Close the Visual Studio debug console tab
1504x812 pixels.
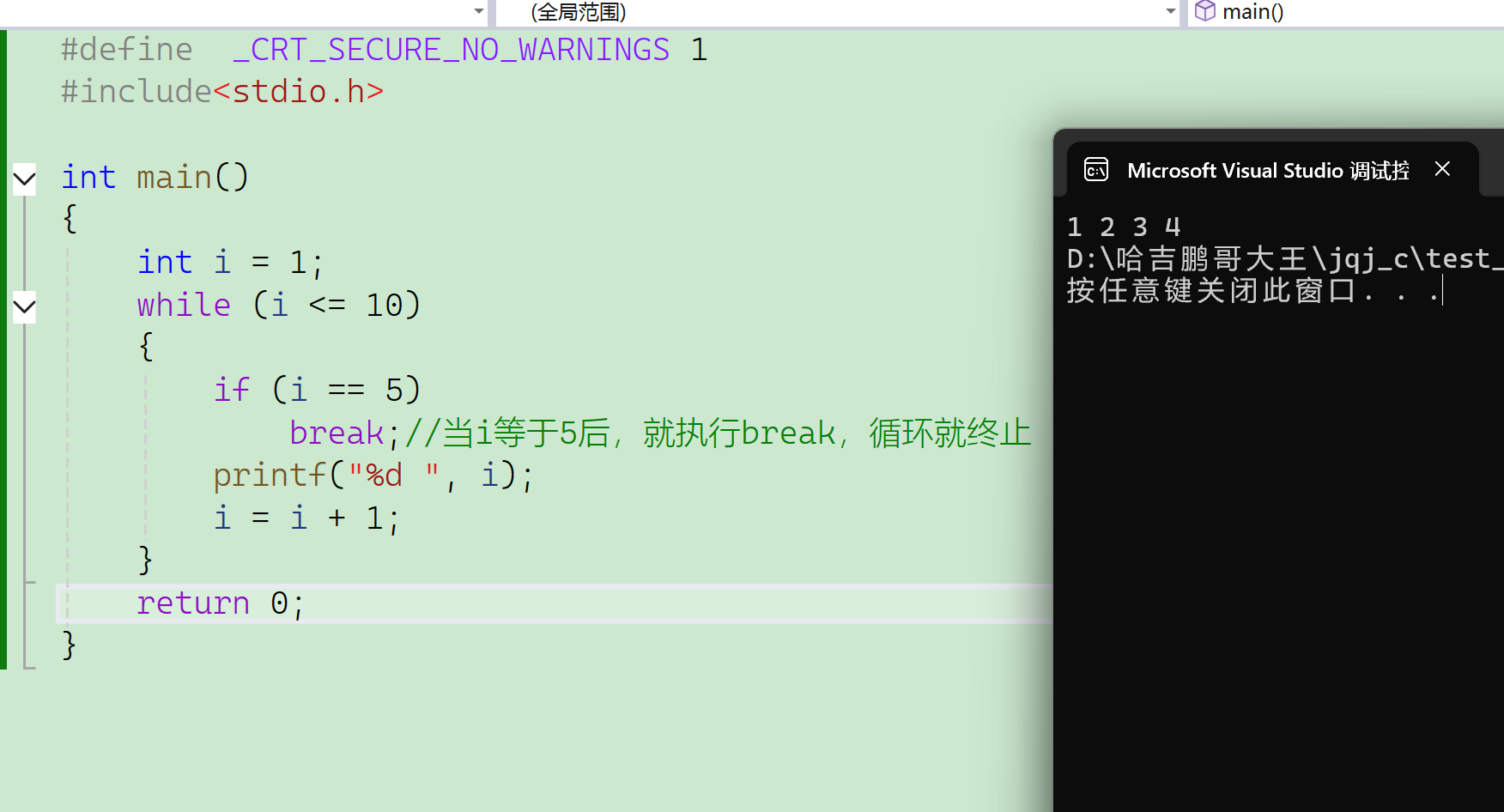point(1442,169)
